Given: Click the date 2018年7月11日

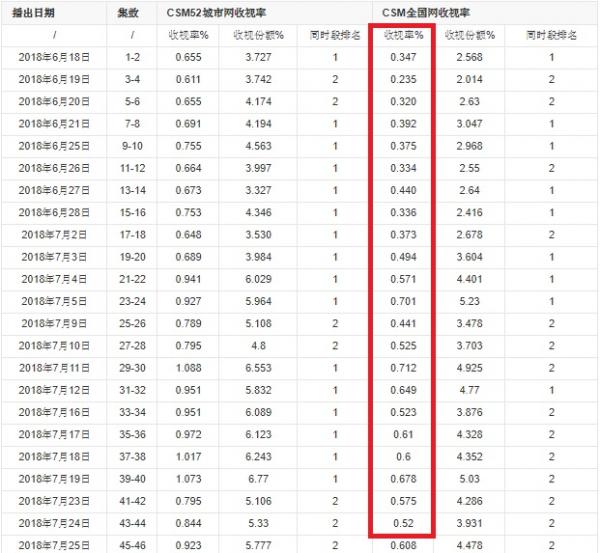Looking at the screenshot, I should coord(54,368).
